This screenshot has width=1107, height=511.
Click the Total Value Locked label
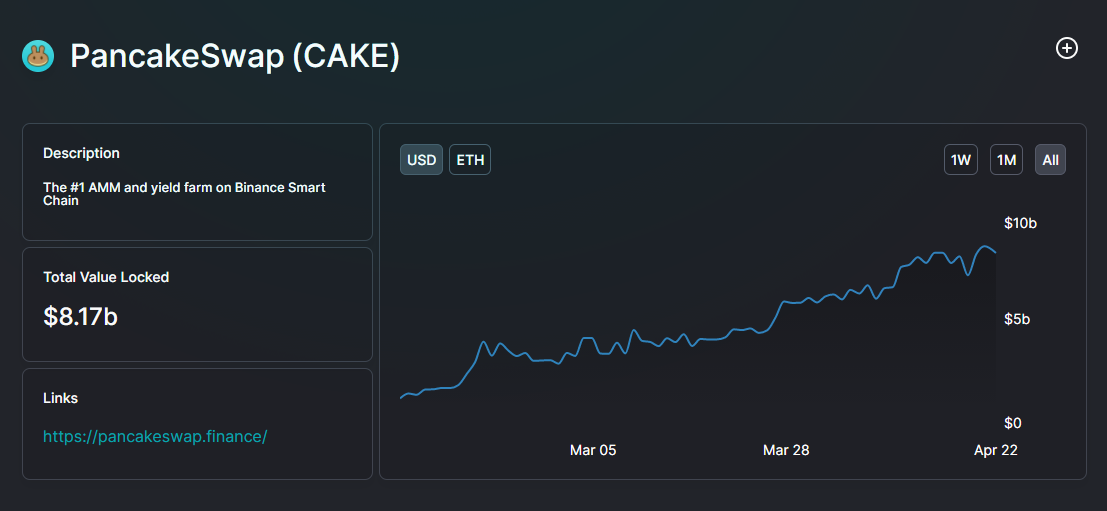click(x=106, y=277)
